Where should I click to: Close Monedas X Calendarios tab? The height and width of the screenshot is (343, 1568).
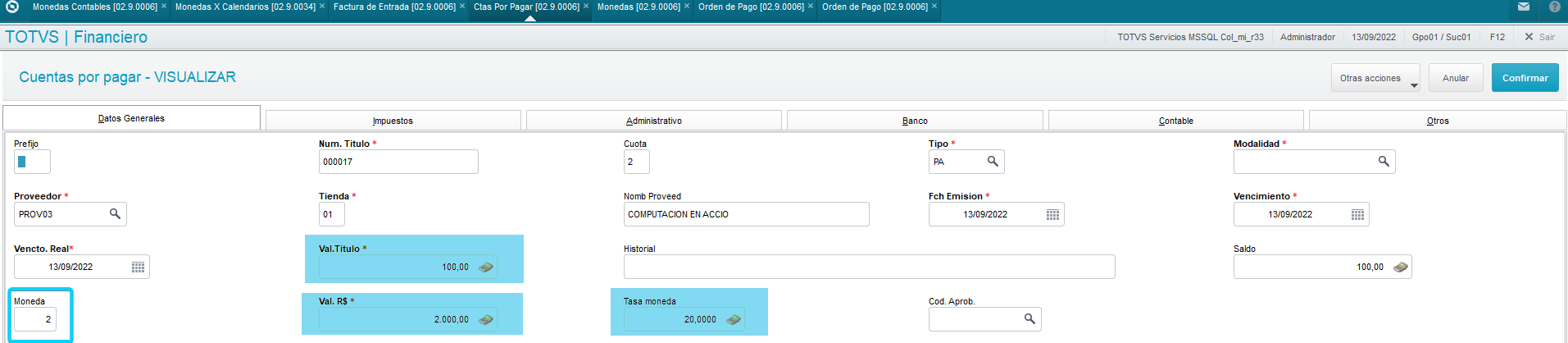(x=322, y=7)
